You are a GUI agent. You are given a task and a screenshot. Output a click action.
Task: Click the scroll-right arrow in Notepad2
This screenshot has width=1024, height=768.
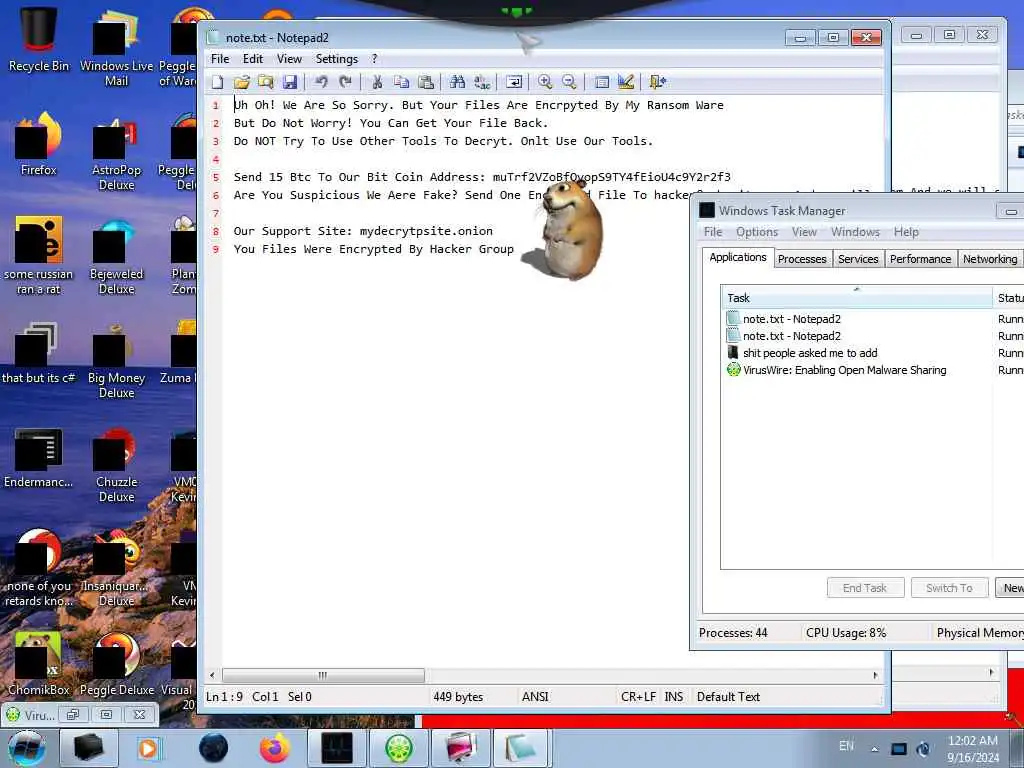pos(876,675)
